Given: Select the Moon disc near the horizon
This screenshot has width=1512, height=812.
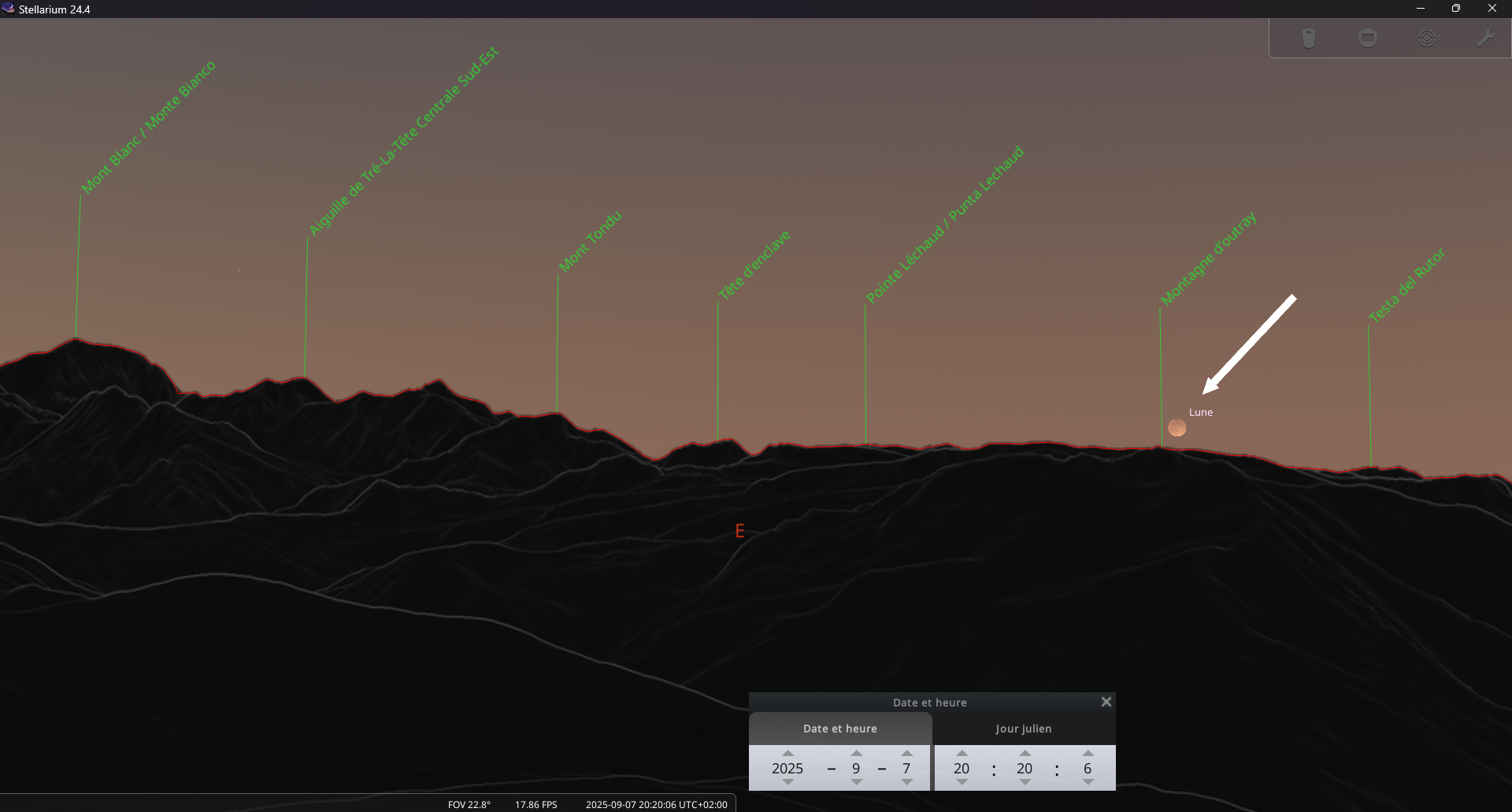Looking at the screenshot, I should [1177, 428].
